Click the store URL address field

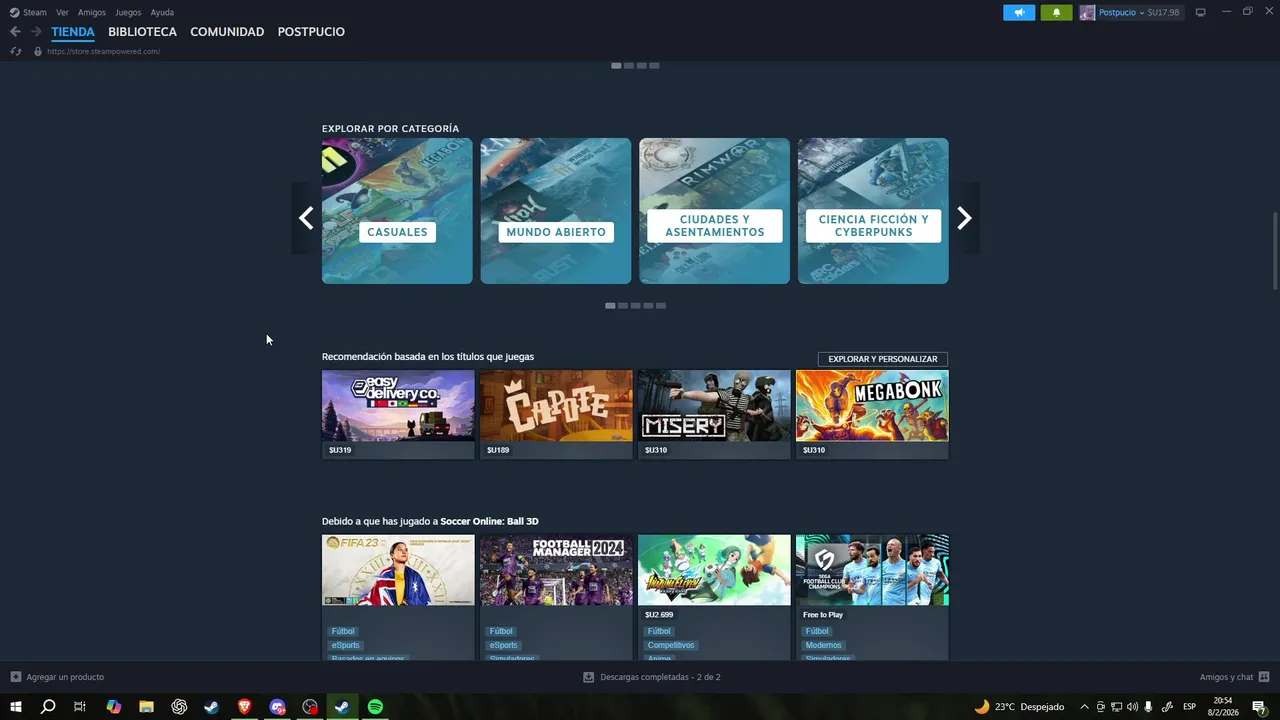[103, 51]
